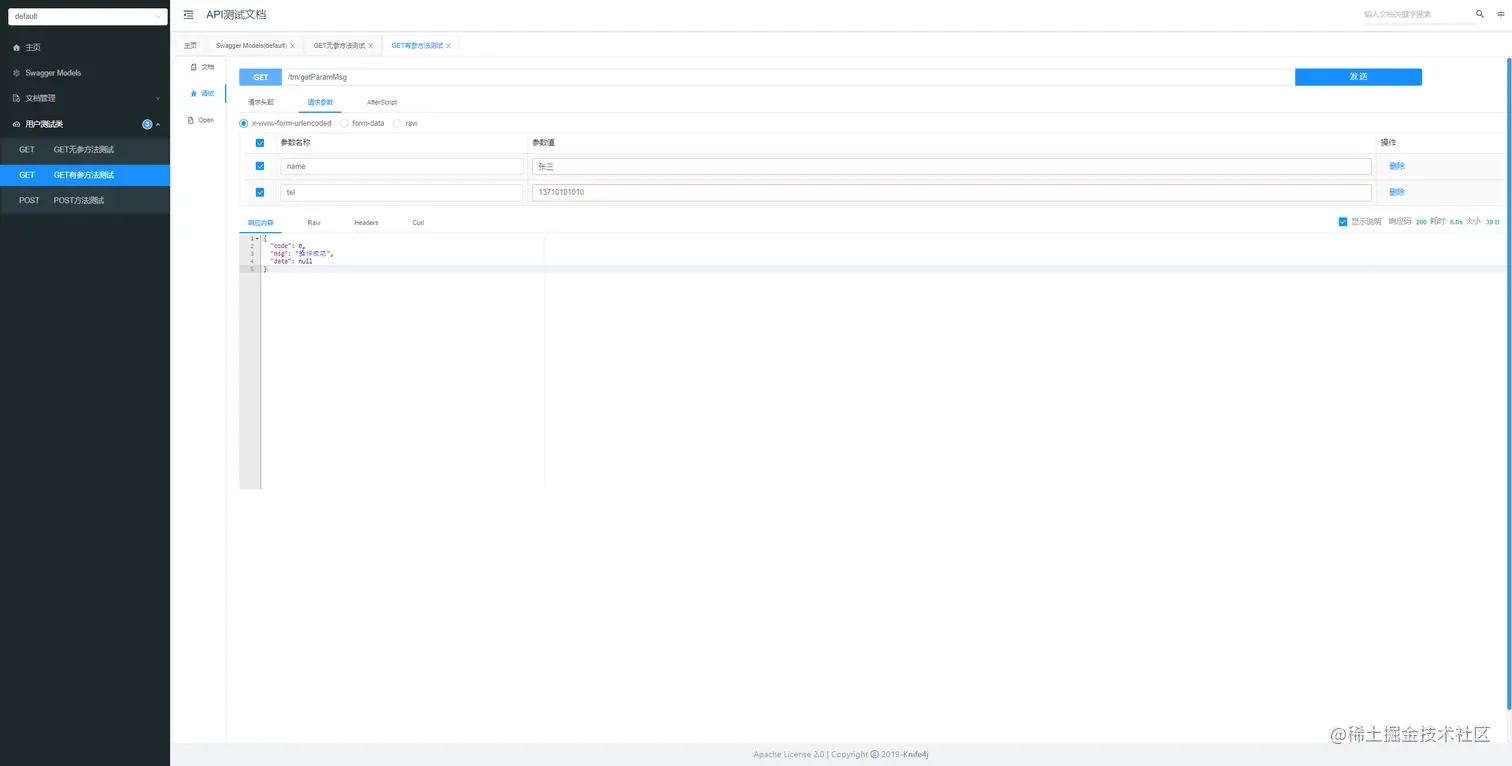This screenshot has width=1512, height=766.
Task: Click the 张三 parameter value field
Action: click(952, 166)
